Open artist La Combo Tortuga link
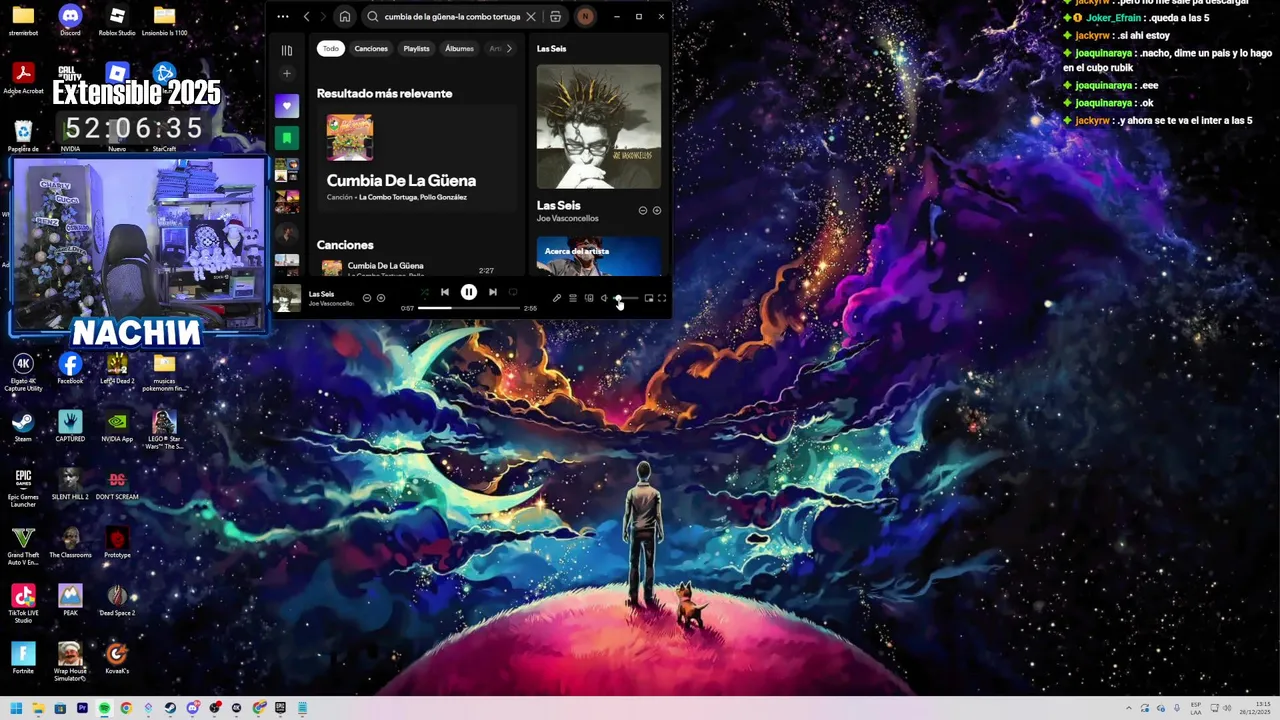 point(388,197)
